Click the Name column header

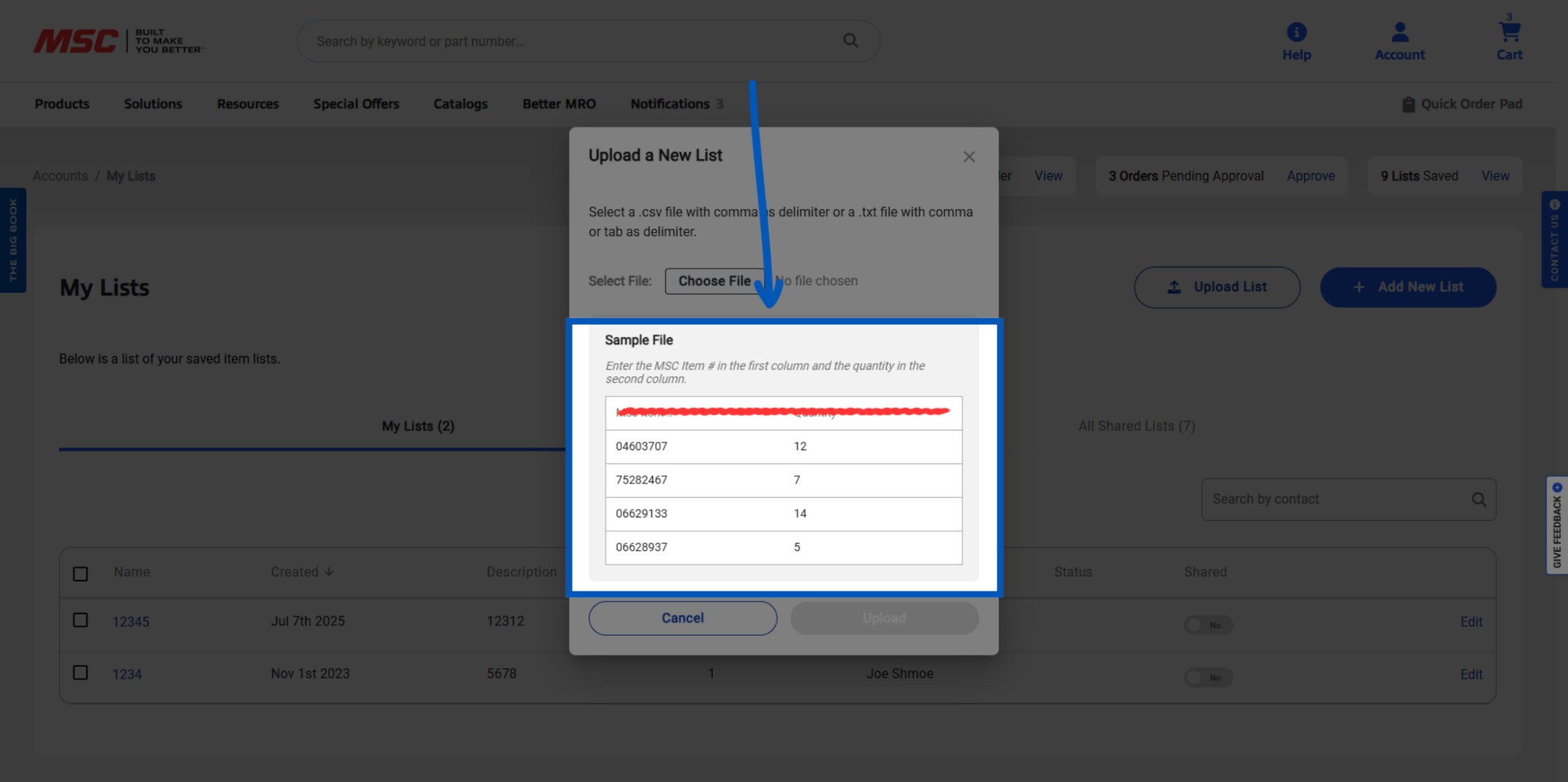pos(132,572)
